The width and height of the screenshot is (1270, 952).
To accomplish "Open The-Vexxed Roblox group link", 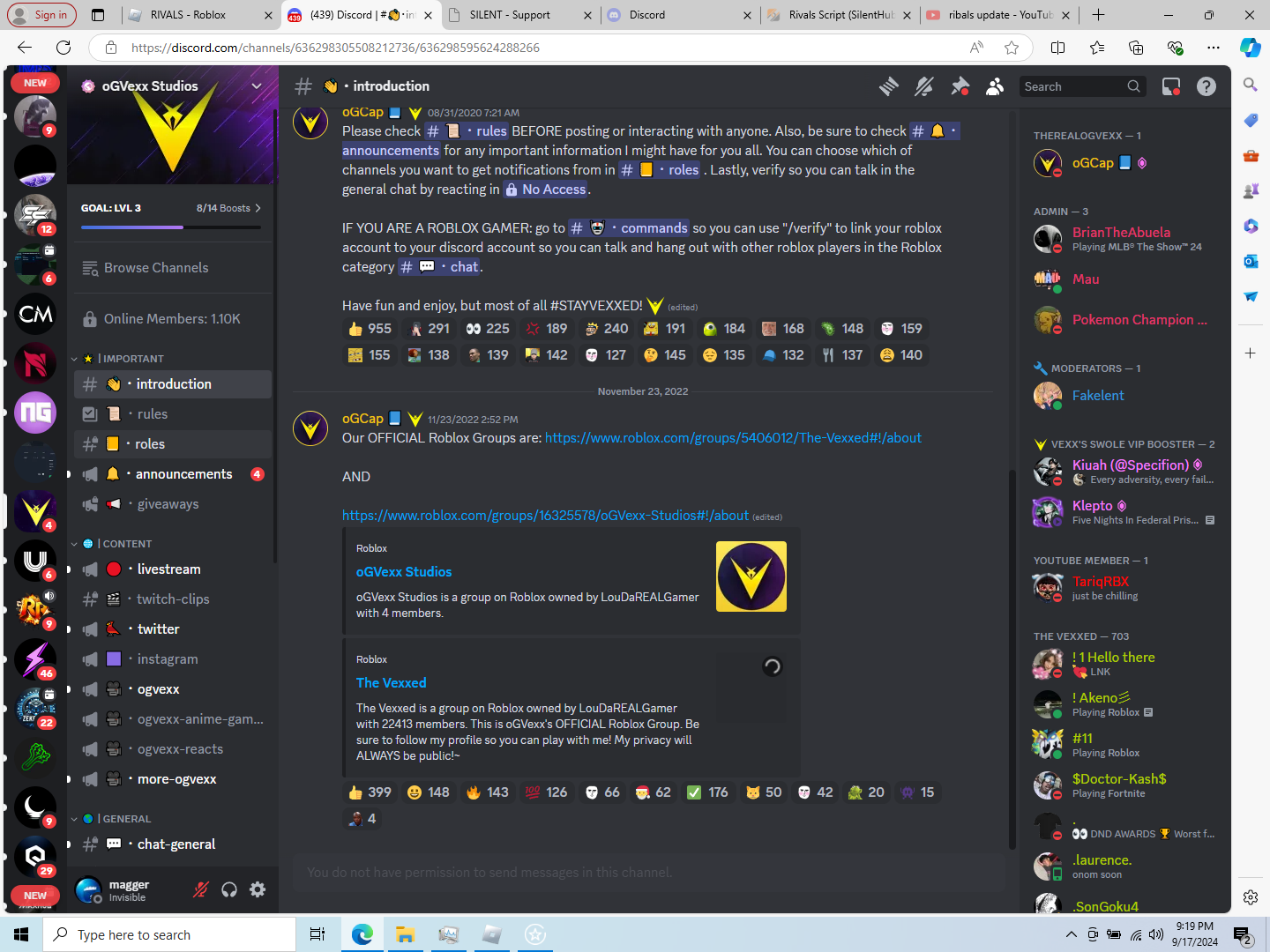I will 733,438.
